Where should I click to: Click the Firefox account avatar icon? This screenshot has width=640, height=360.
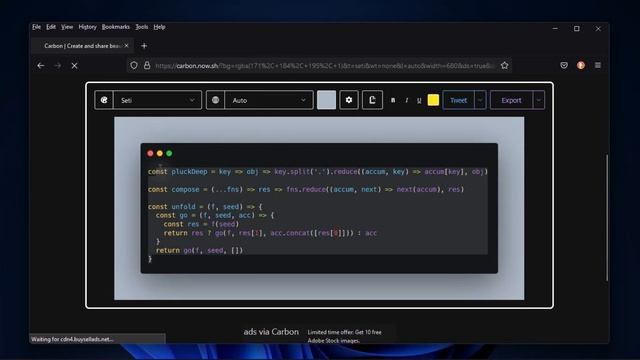point(581,65)
